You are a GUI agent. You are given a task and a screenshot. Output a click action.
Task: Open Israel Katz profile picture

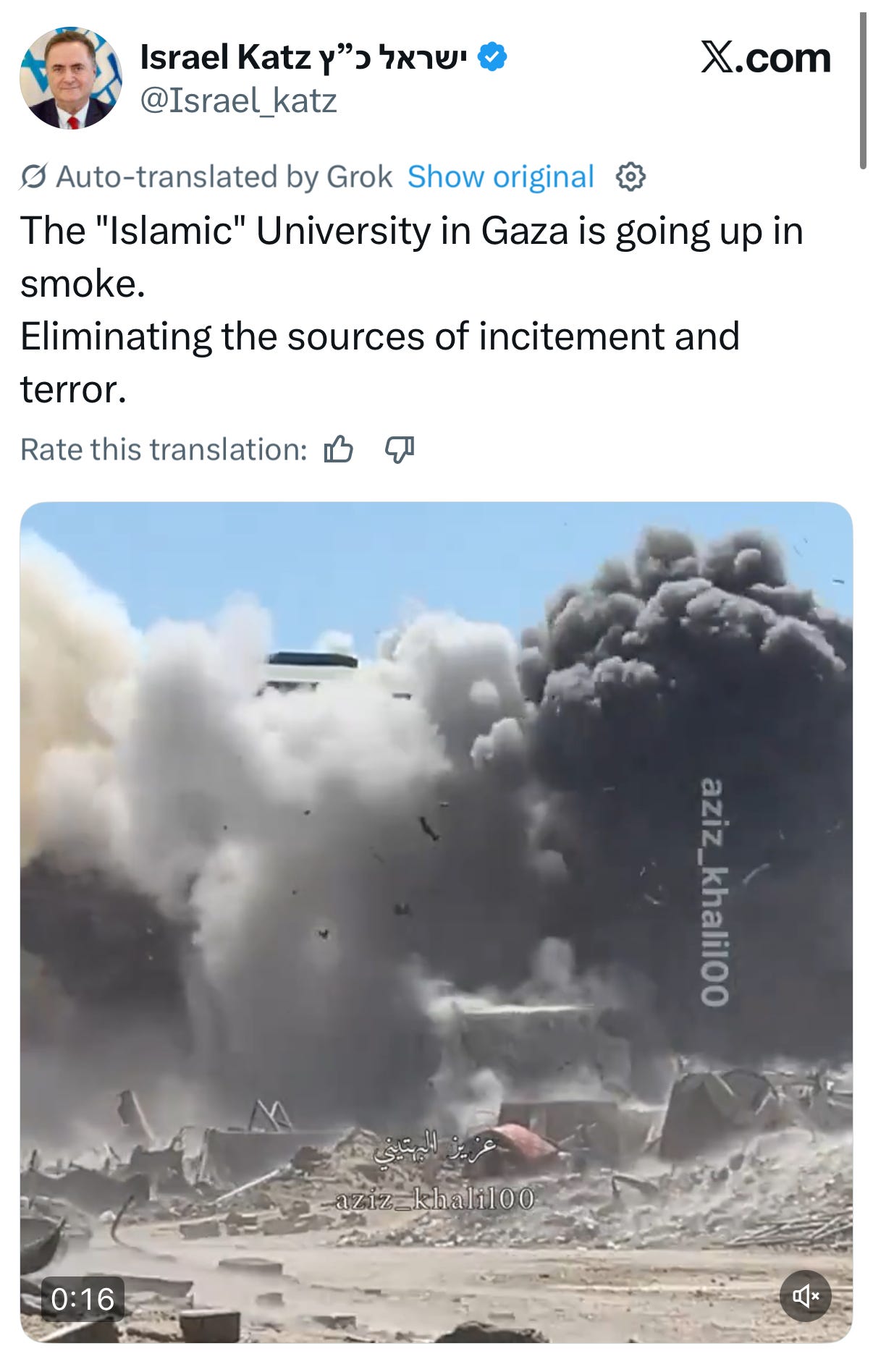(71, 78)
